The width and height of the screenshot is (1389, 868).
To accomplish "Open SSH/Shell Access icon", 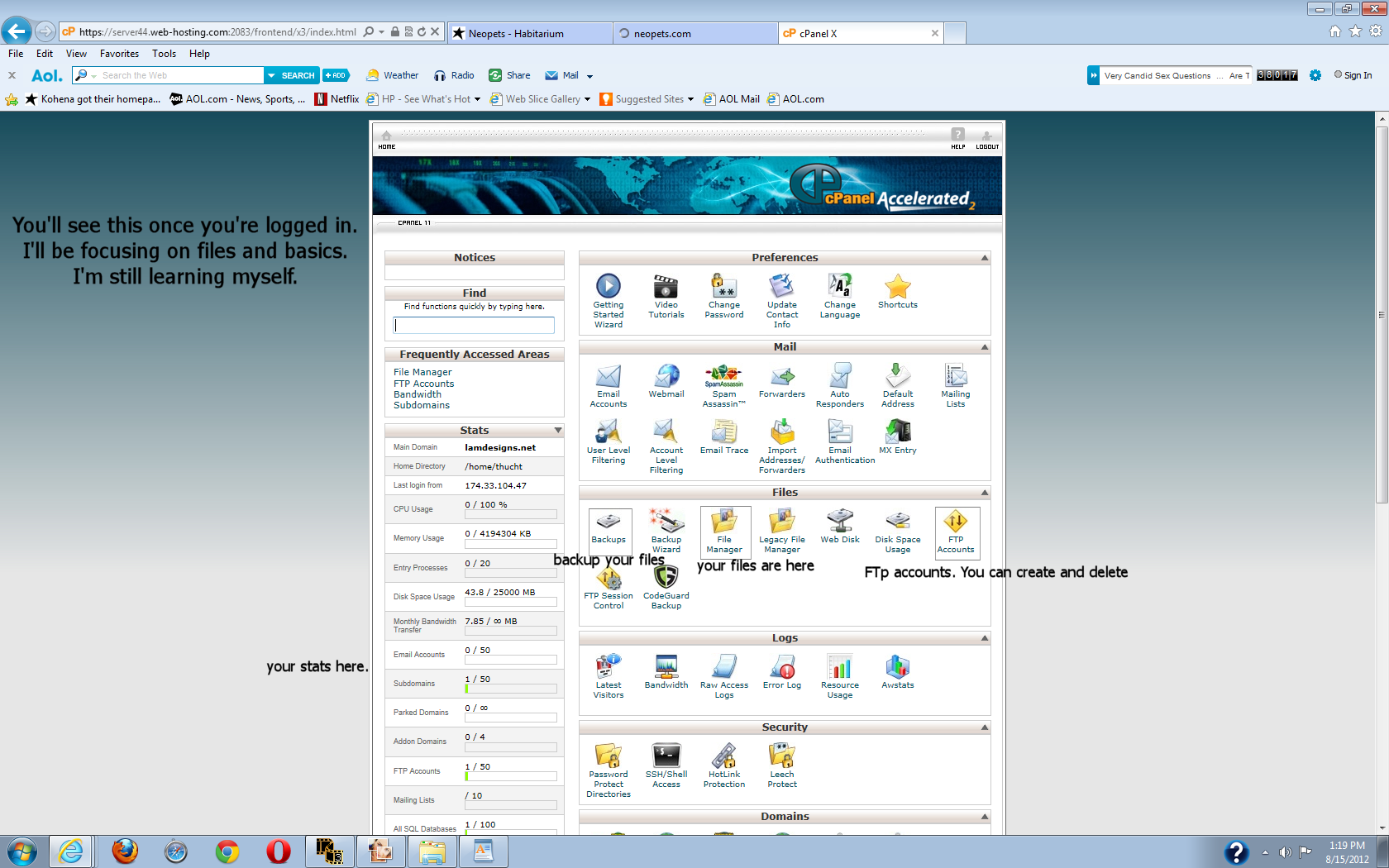I will 666,756.
